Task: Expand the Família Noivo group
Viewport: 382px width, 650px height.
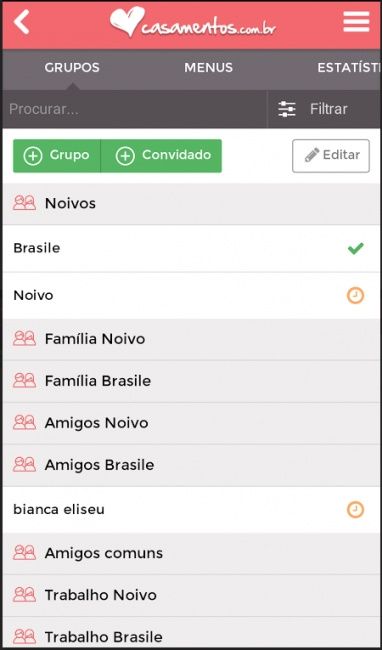Action: [191, 339]
